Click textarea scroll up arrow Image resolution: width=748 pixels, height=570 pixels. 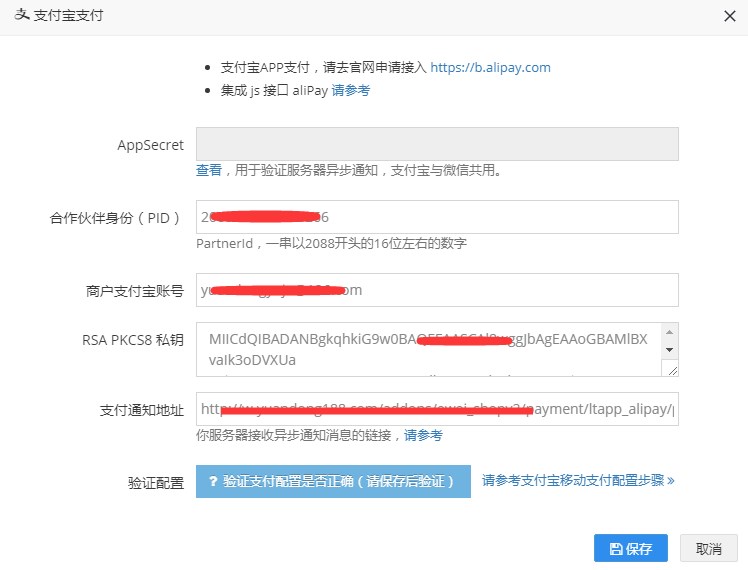[x=669, y=332]
